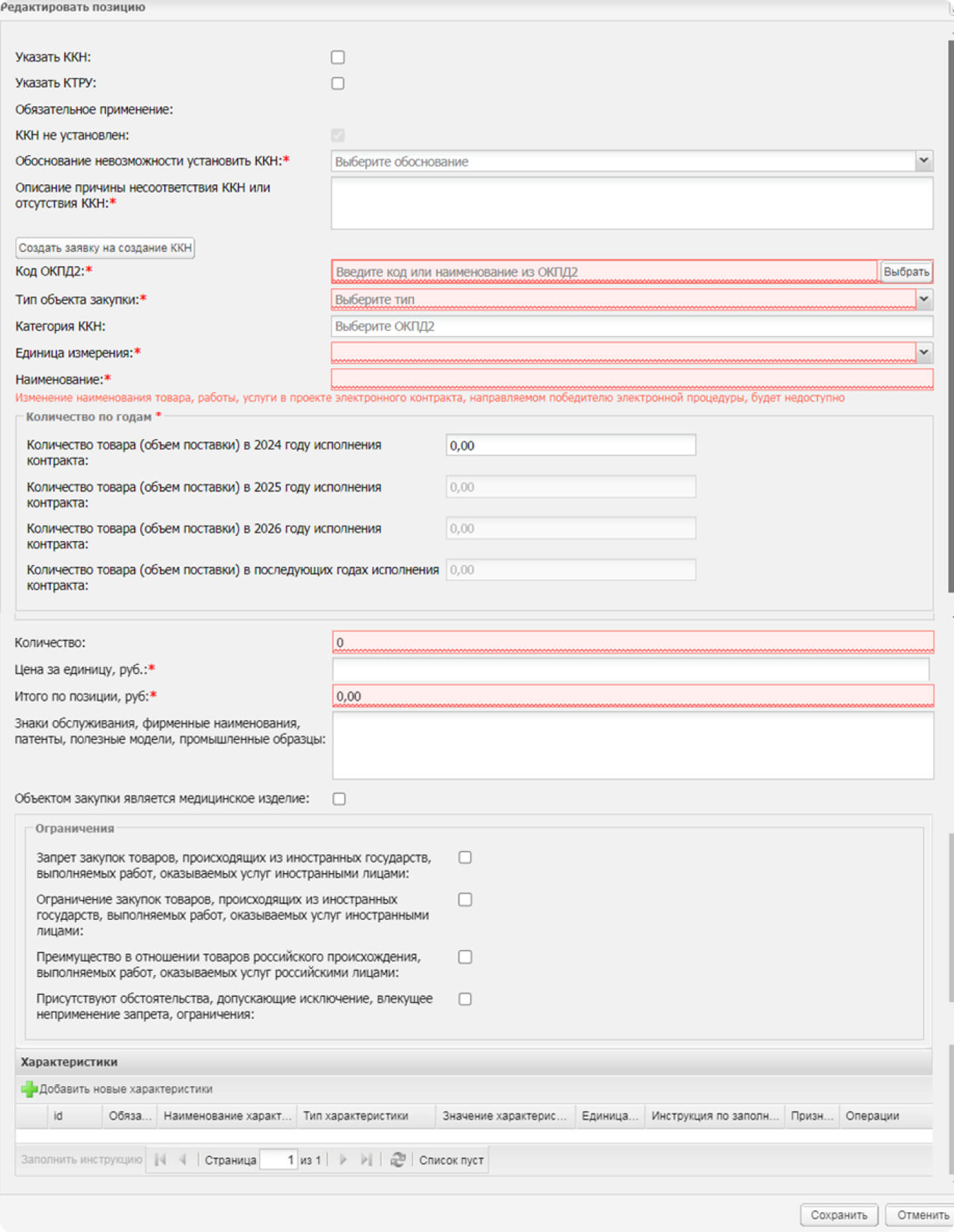Click 'Знаки обслуживания, фирменные наименования' text area
The width and height of the screenshot is (954, 1232).
(633, 746)
